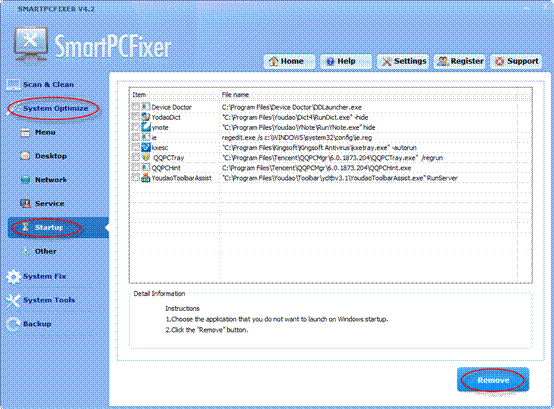The image size is (554, 409).
Task: Open the System Optimize section
Action: (x=55, y=109)
